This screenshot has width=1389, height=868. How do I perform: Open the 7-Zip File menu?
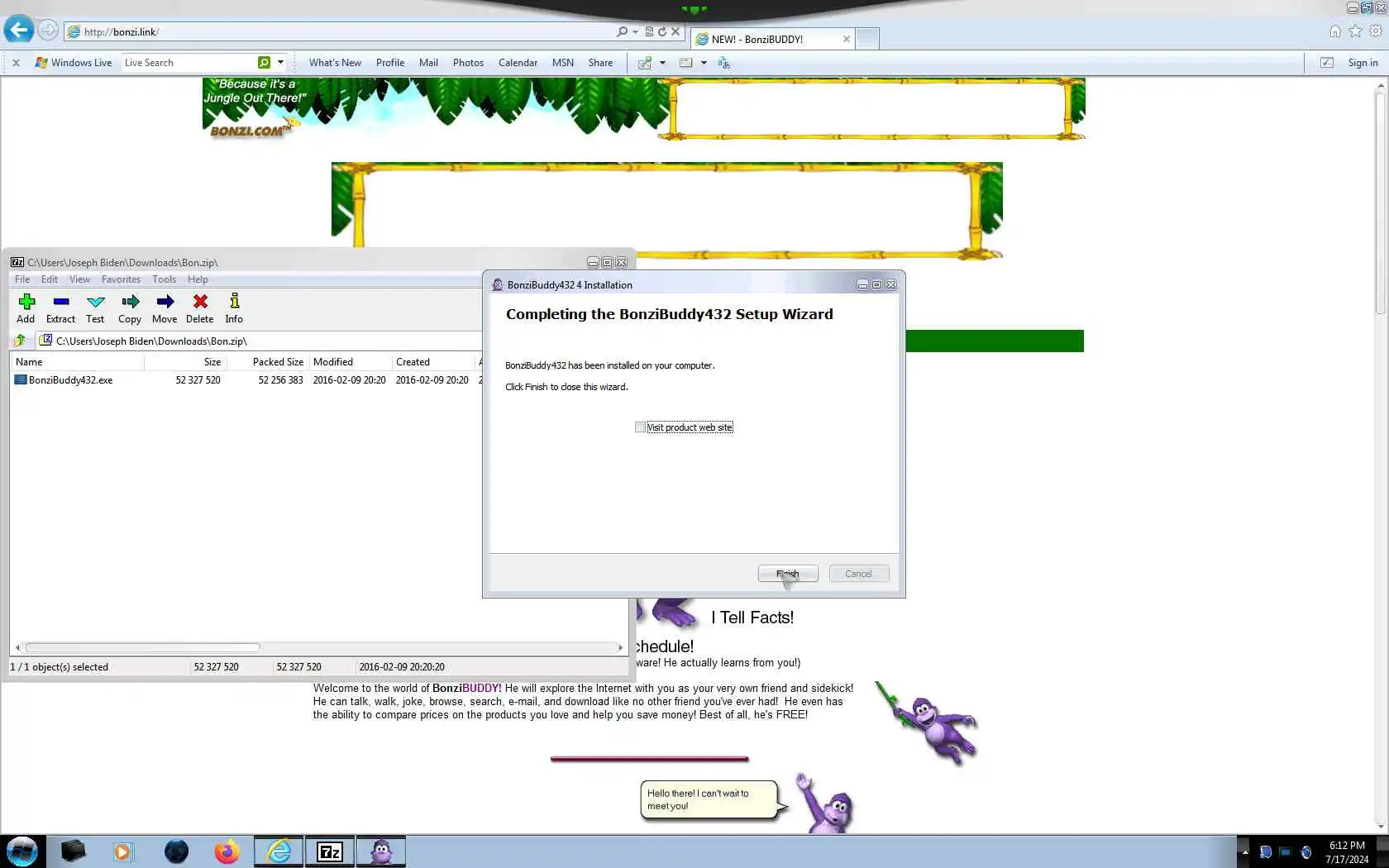click(x=22, y=279)
